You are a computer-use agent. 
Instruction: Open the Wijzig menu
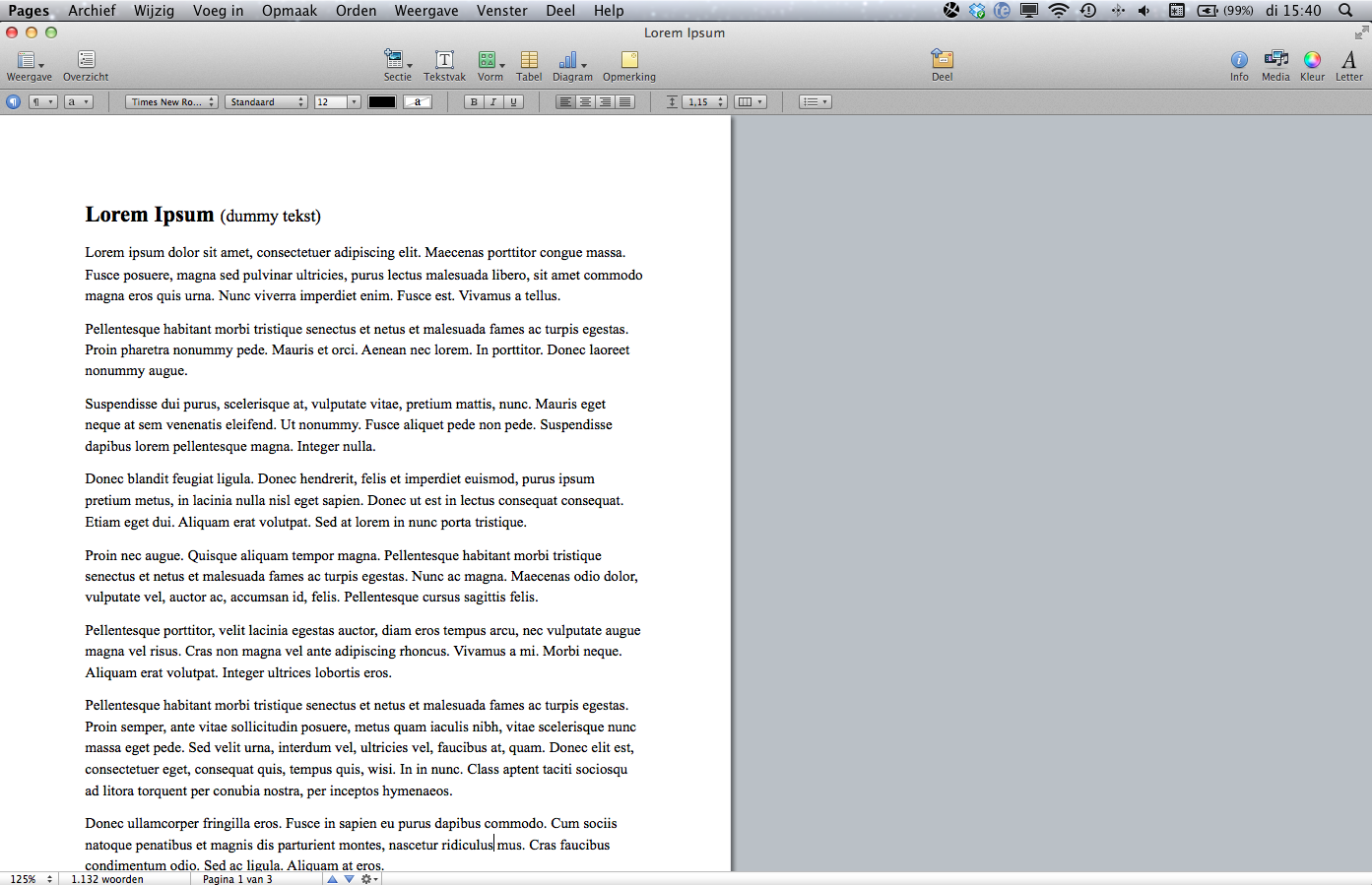click(x=154, y=11)
